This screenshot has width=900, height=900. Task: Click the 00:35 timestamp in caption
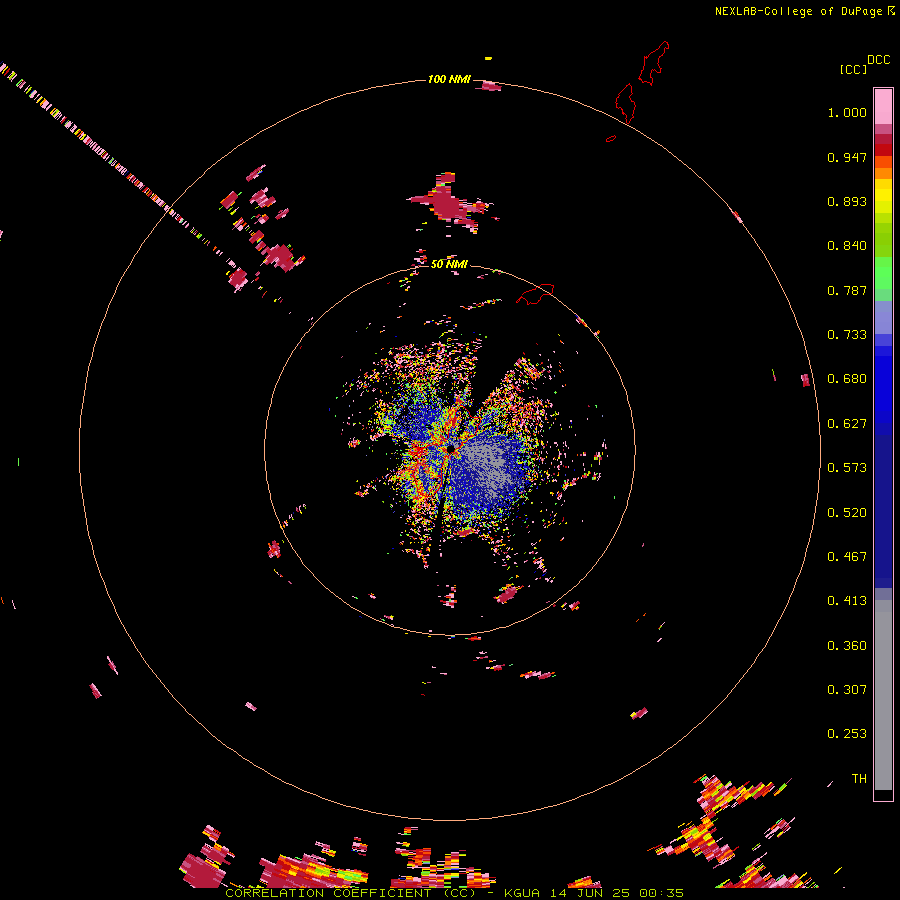click(x=661, y=893)
